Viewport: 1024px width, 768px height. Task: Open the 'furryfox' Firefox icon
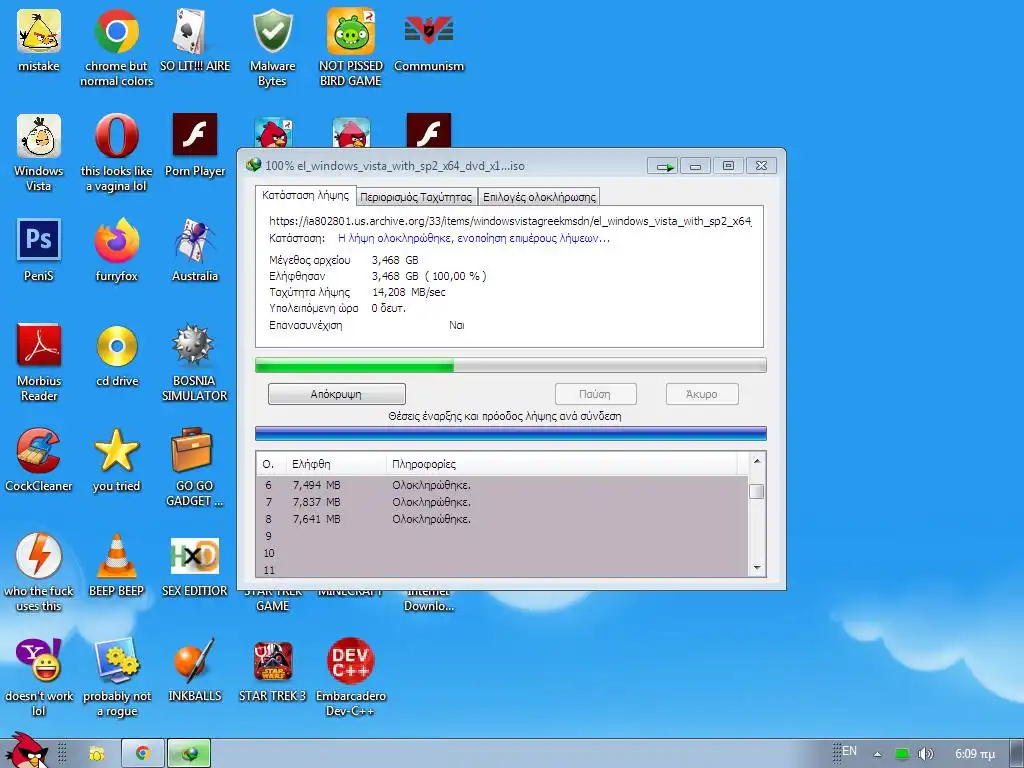pos(116,249)
